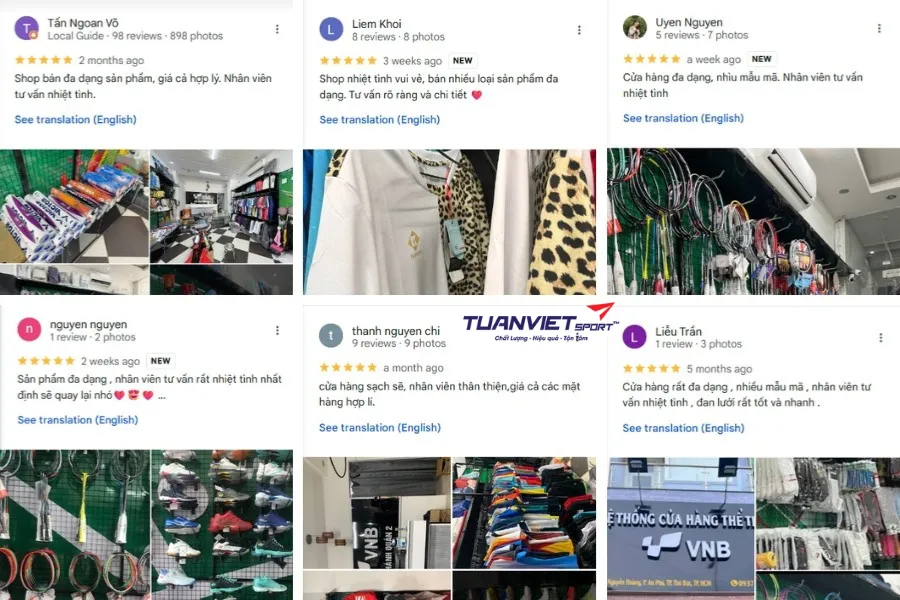
Task: View the shoe wall display photo
Action: point(222,525)
